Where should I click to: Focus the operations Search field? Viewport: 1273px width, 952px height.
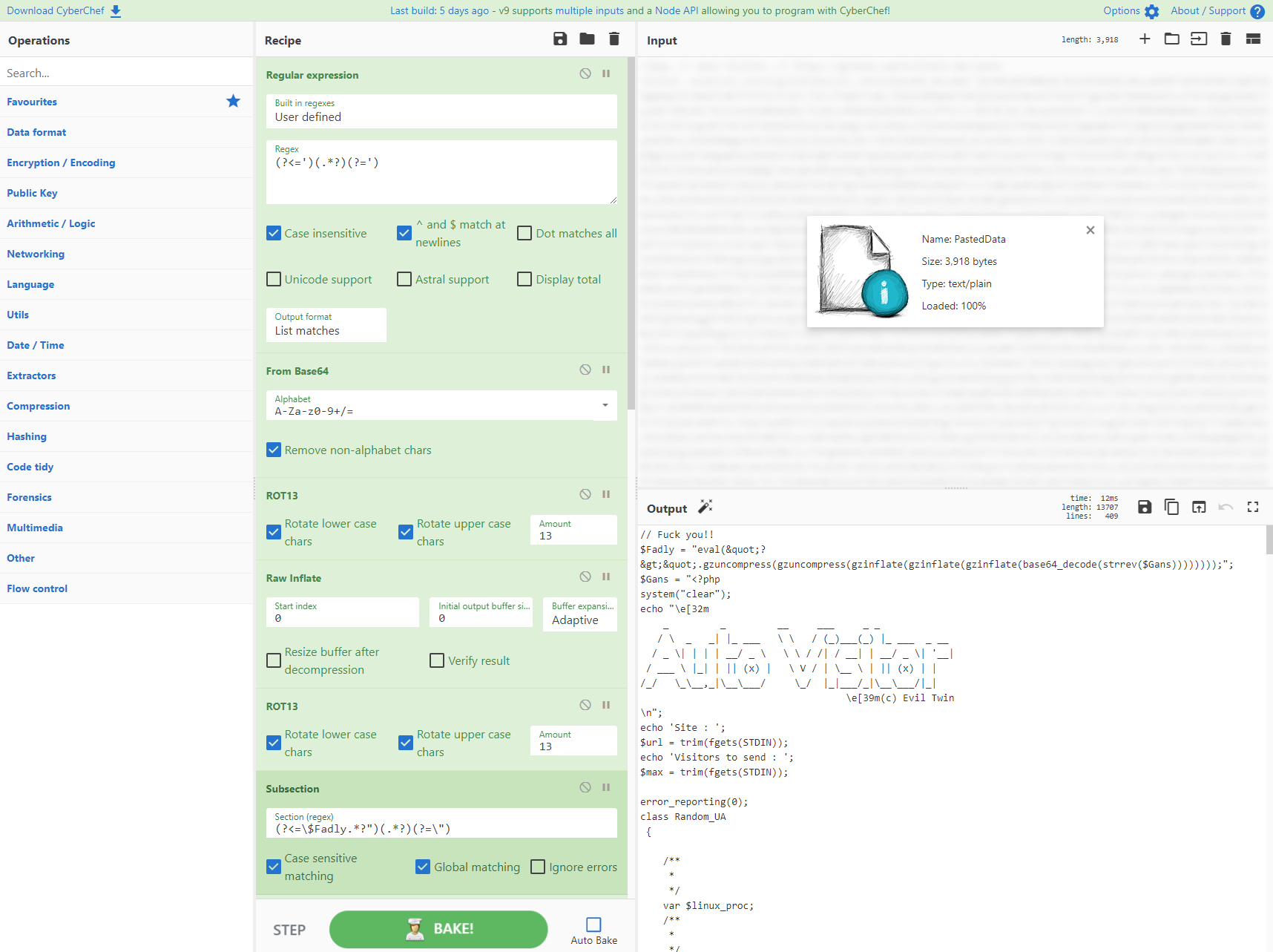coord(126,73)
